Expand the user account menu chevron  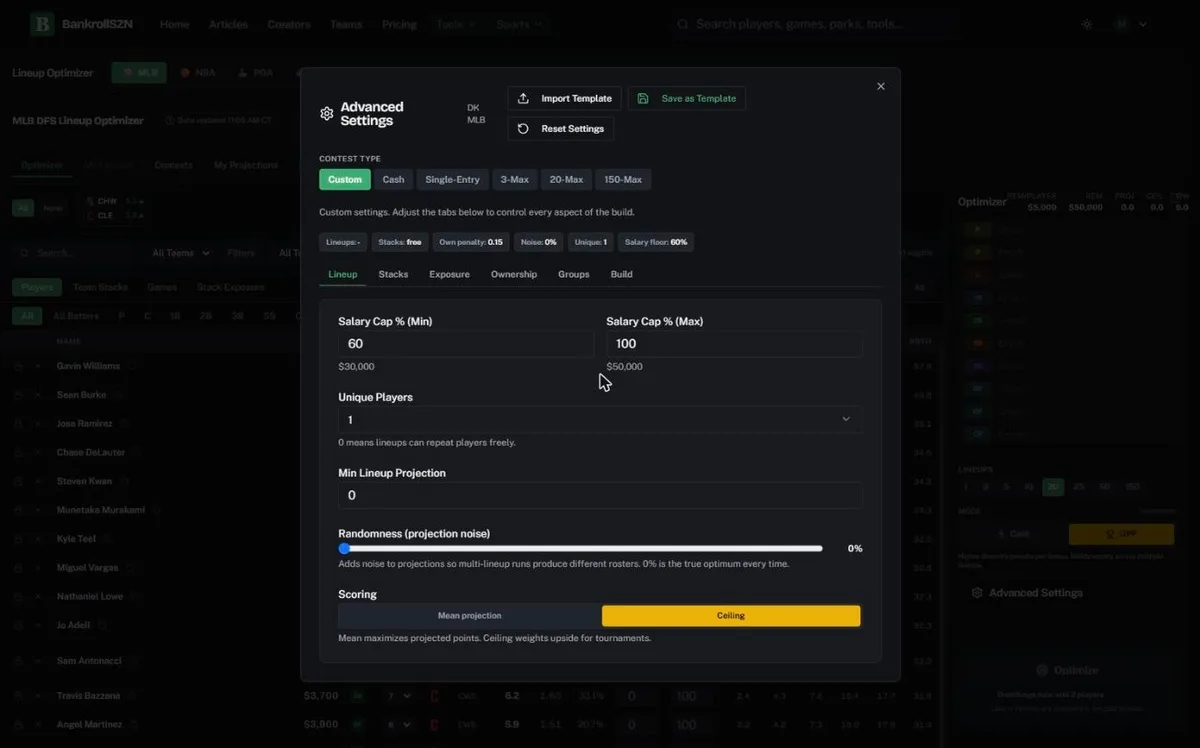pos(1143,24)
